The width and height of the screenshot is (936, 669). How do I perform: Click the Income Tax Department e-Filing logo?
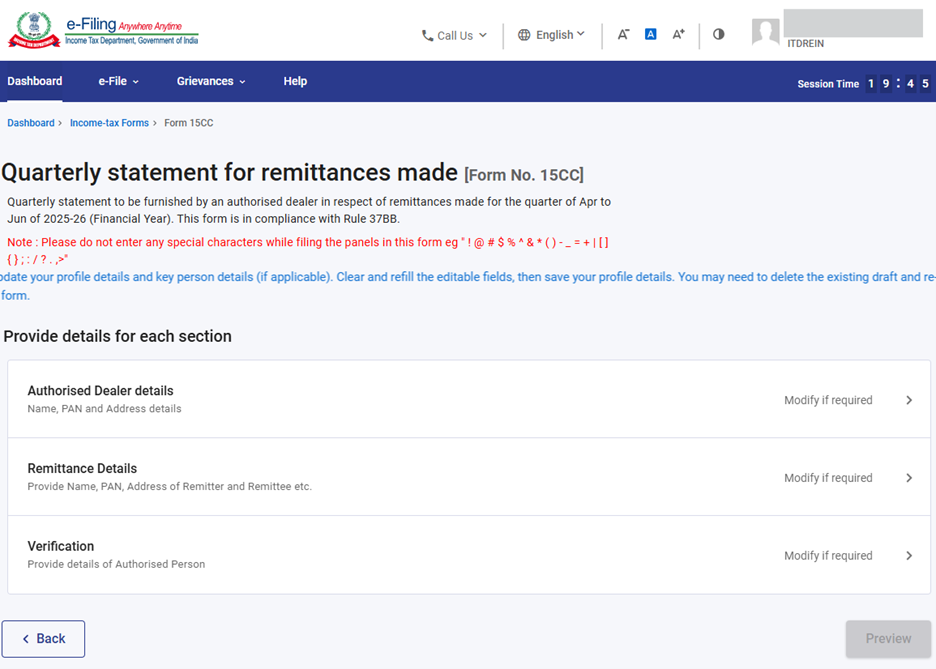(104, 31)
